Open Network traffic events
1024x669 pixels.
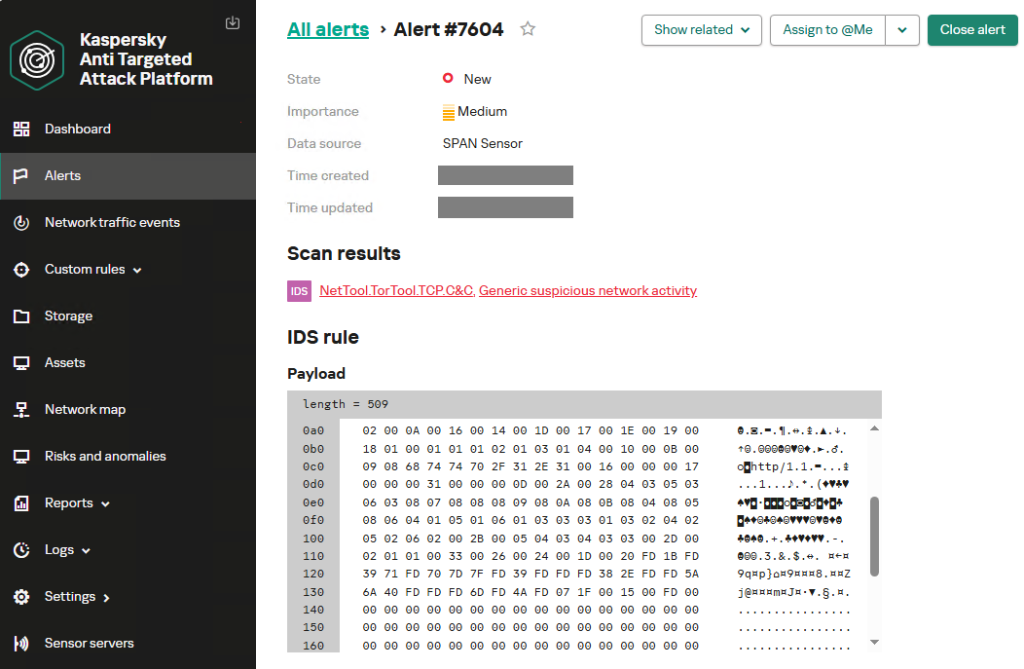pyautogui.click(x=112, y=223)
